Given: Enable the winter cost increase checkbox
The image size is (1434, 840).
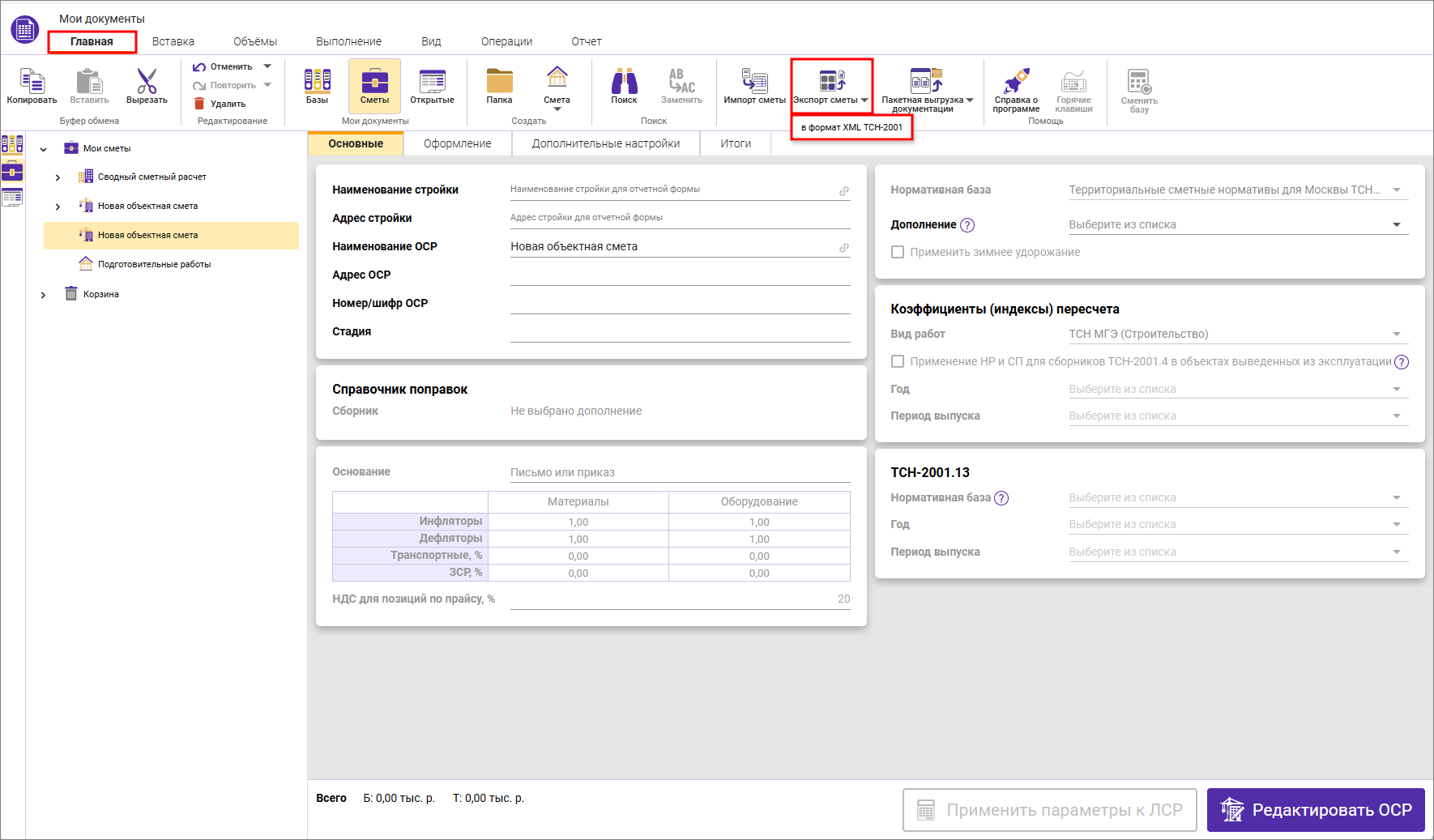Looking at the screenshot, I should [x=898, y=252].
